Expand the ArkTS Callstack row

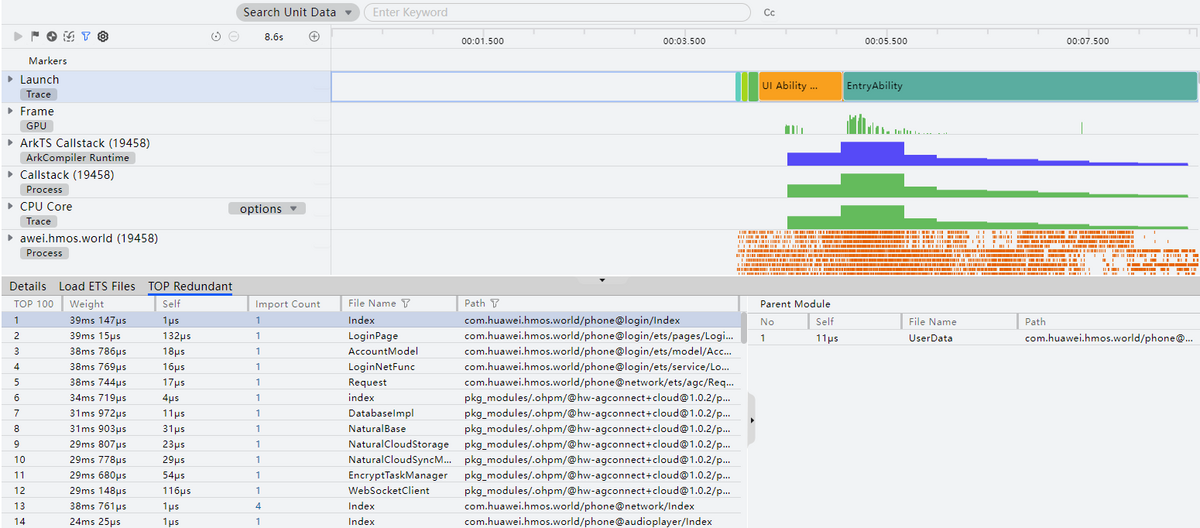point(11,143)
